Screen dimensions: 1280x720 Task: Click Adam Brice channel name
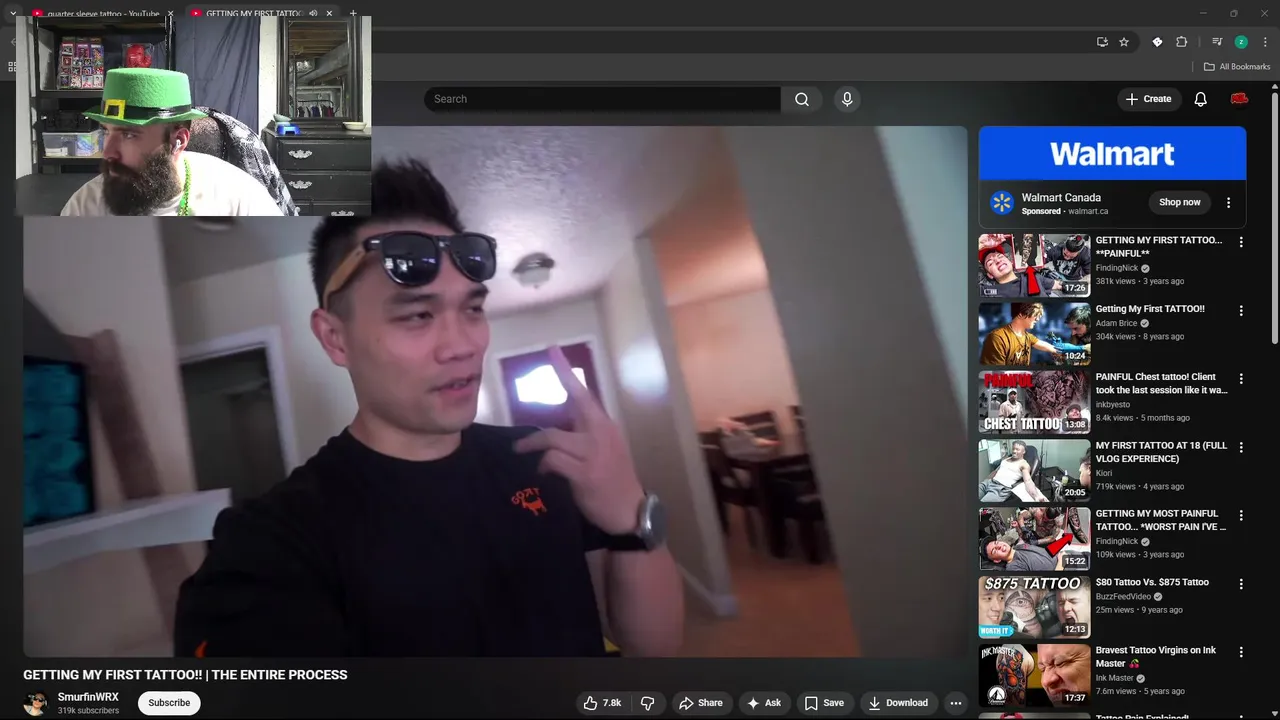[1117, 323]
